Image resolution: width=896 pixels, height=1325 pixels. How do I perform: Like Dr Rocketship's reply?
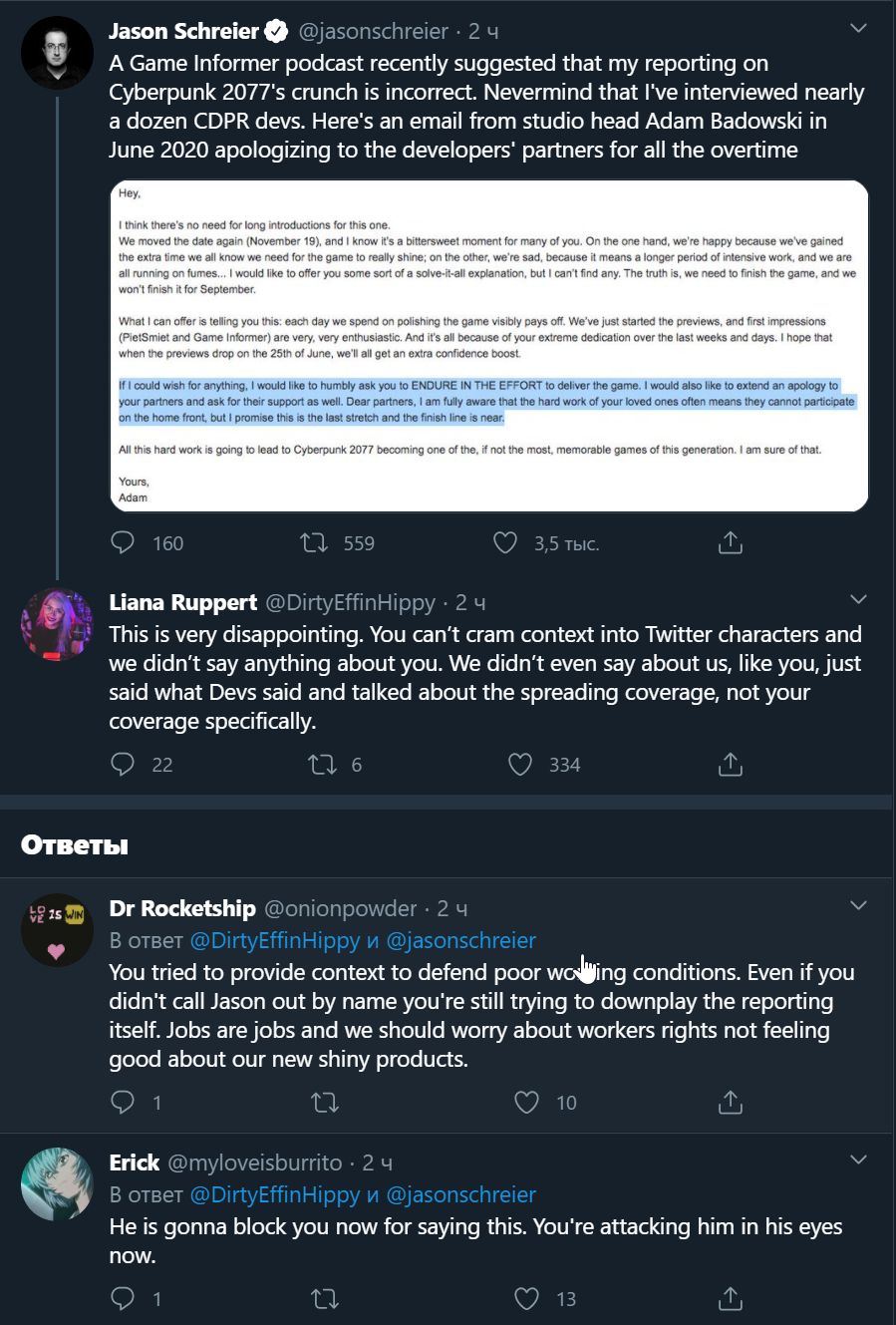tap(526, 1102)
